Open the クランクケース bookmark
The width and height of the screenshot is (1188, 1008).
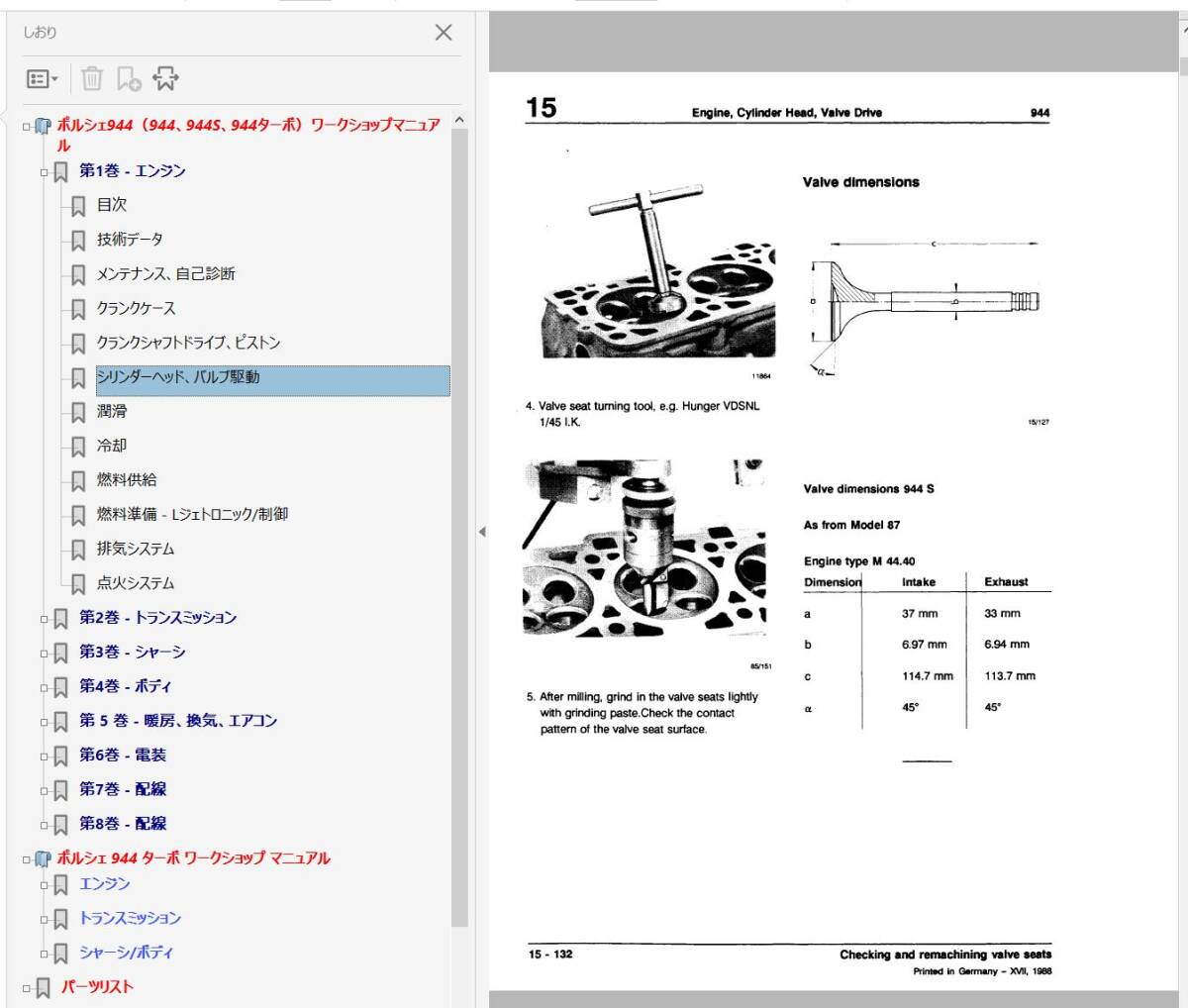(x=136, y=308)
